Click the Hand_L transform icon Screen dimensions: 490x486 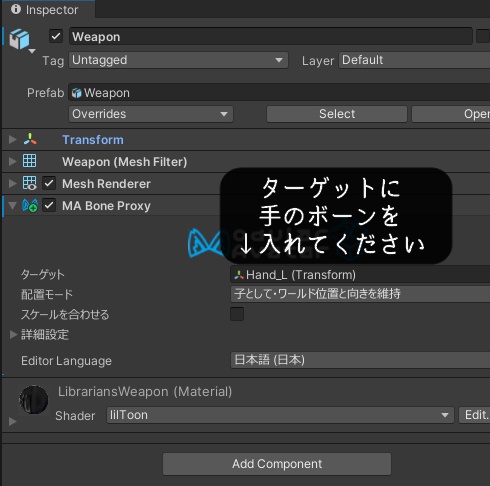click(239, 275)
